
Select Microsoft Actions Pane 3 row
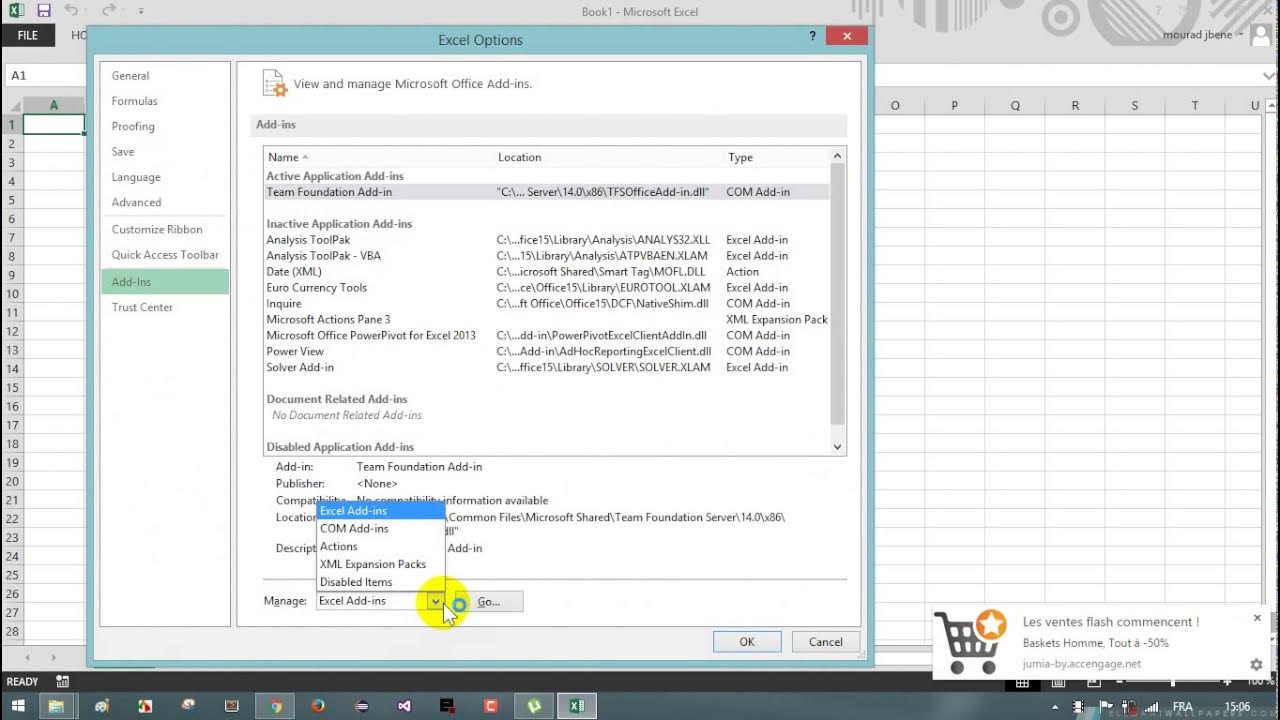(x=547, y=320)
